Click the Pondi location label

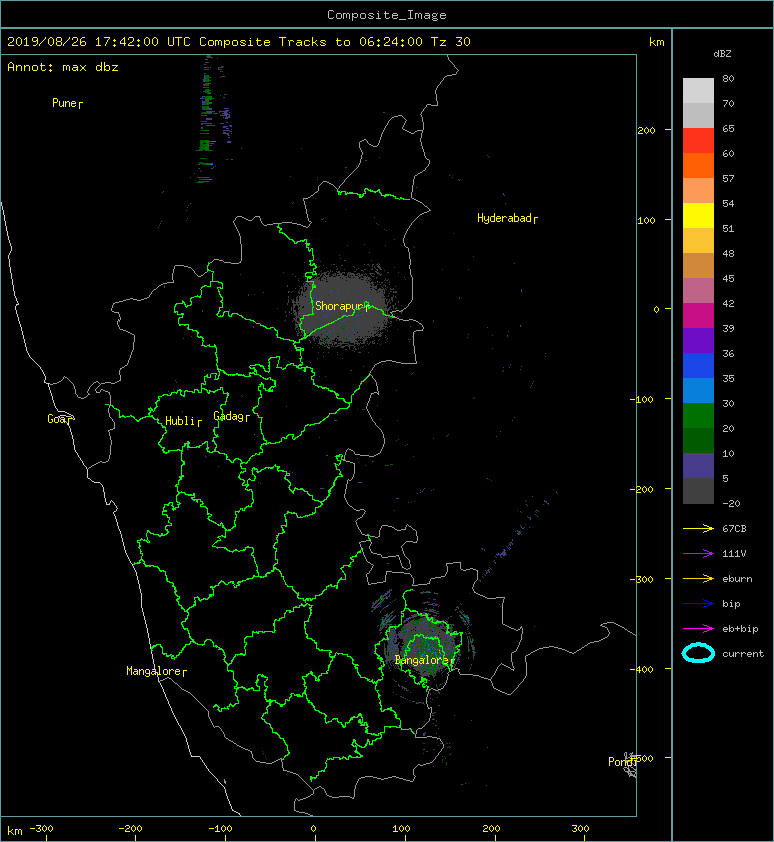click(622, 762)
